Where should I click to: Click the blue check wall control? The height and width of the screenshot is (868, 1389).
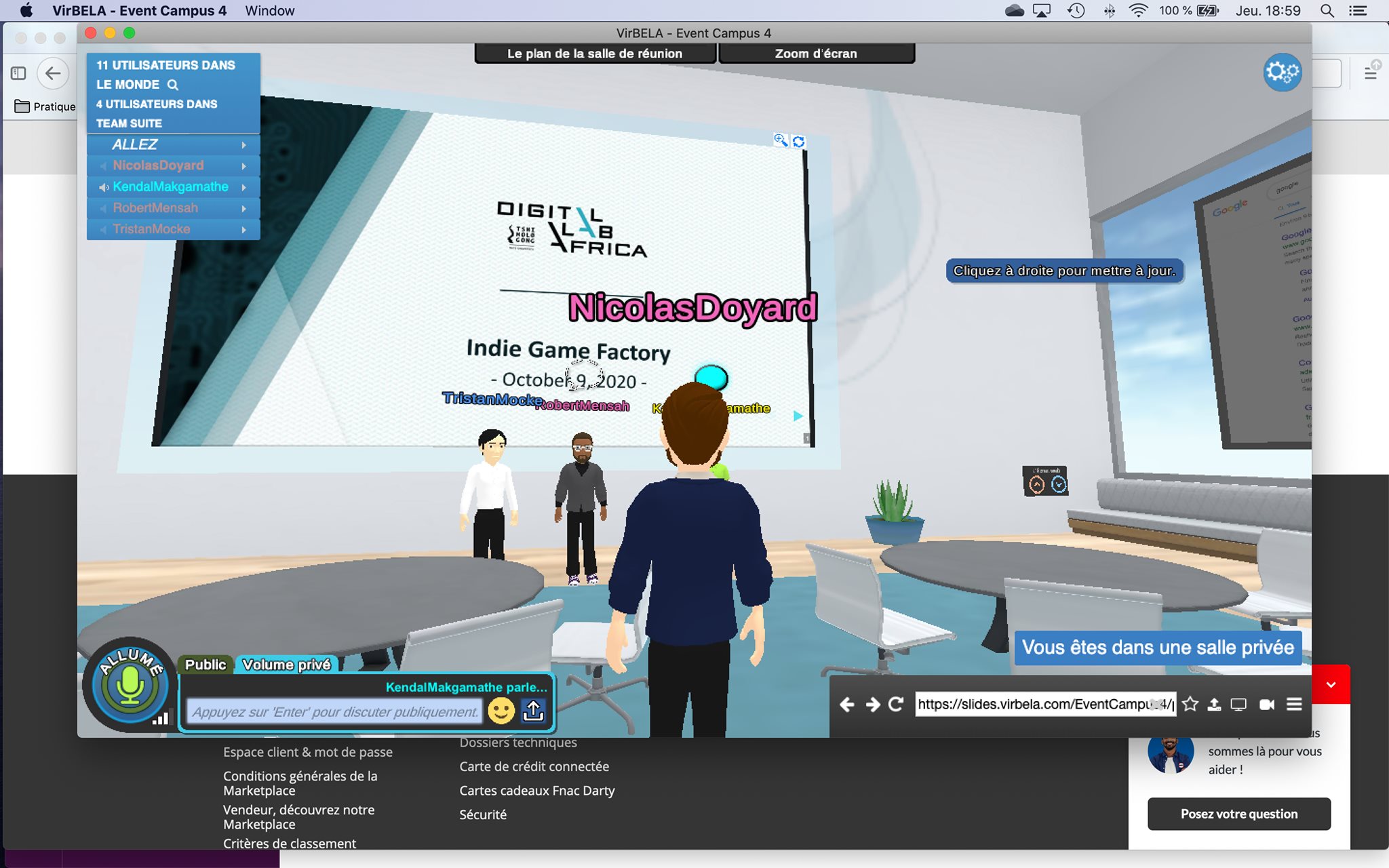click(1058, 484)
